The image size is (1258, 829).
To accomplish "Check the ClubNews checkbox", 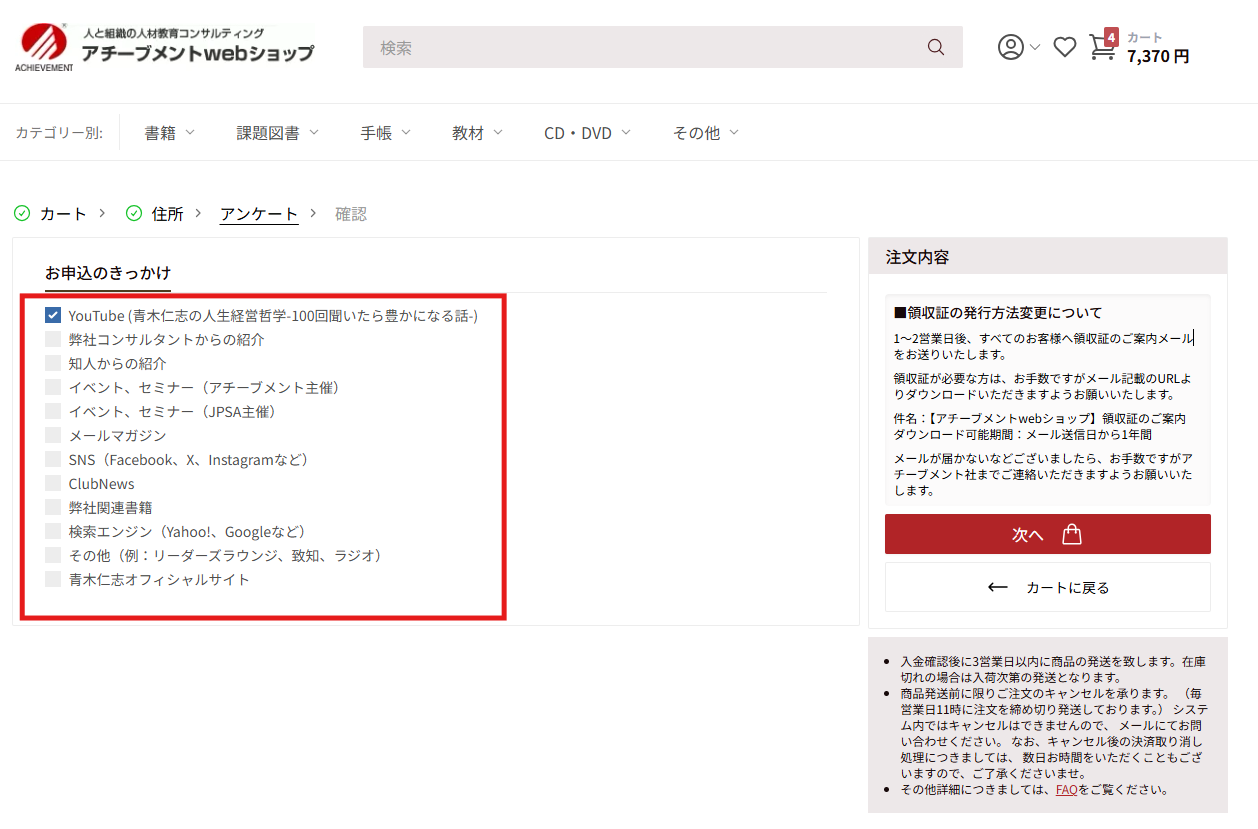I will (53, 483).
